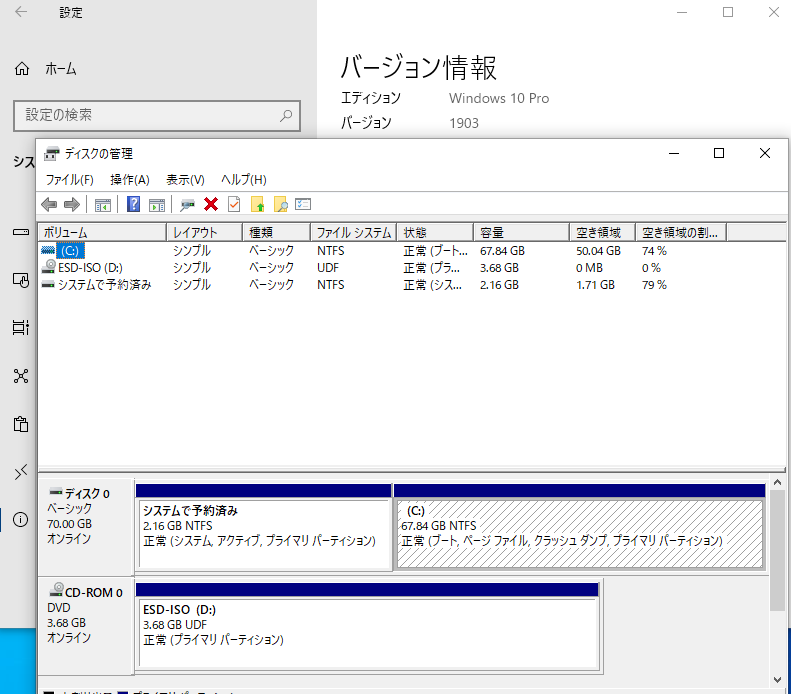Click the 正常 (プラ... status cell
This screenshot has width=791, height=694.
coord(431,268)
